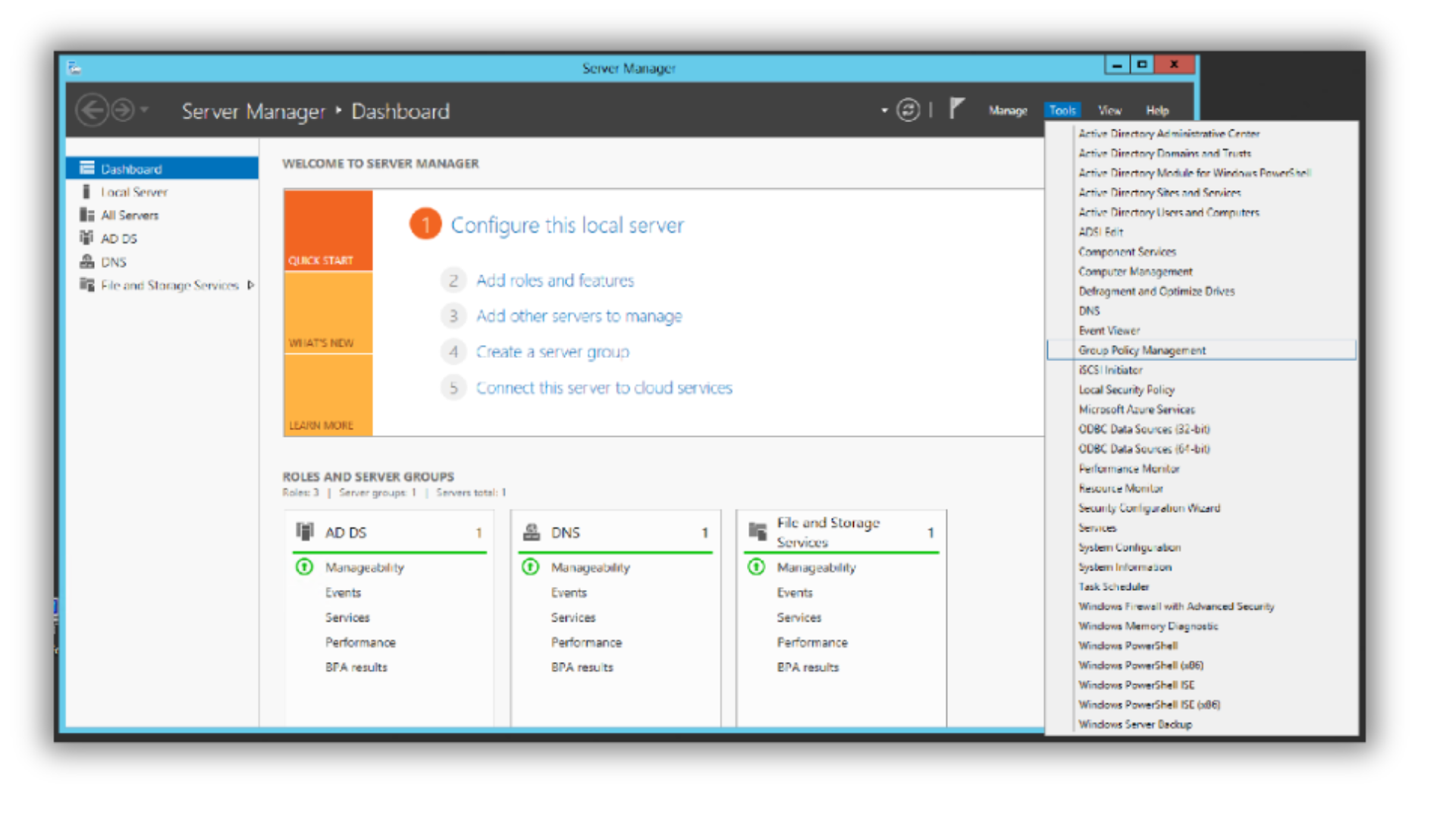
Task: Select Local Server in left pane
Action: [x=134, y=193]
